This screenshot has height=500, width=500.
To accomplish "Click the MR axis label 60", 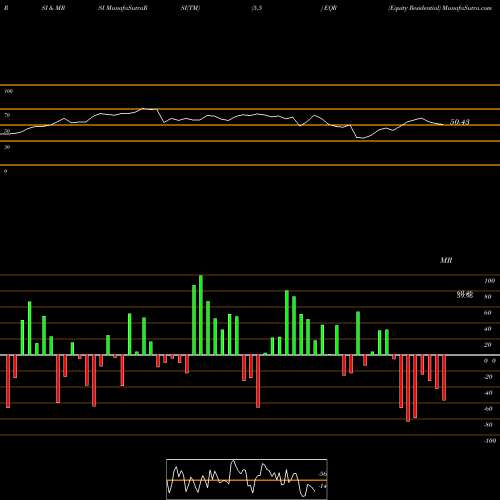I will click(x=487, y=313).
